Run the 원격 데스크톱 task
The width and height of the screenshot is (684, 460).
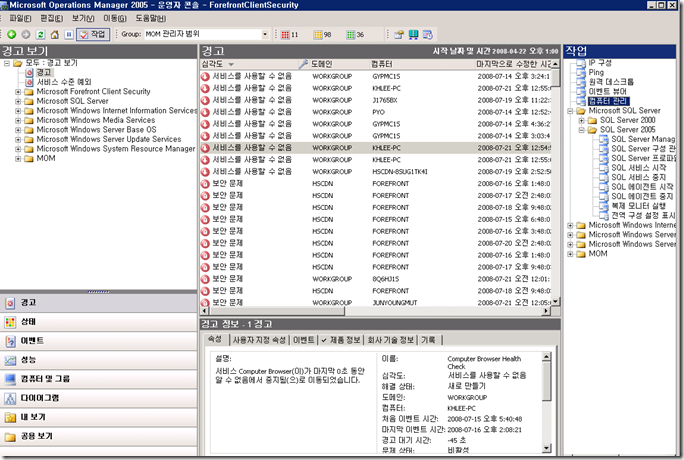(x=611, y=82)
